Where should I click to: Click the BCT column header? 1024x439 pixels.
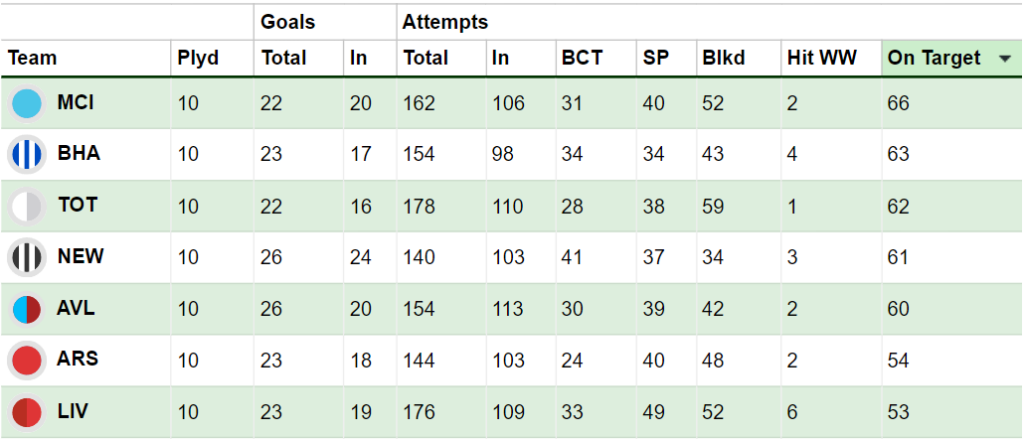582,58
